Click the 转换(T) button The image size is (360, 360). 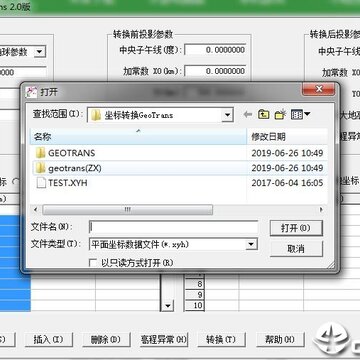tap(221, 340)
